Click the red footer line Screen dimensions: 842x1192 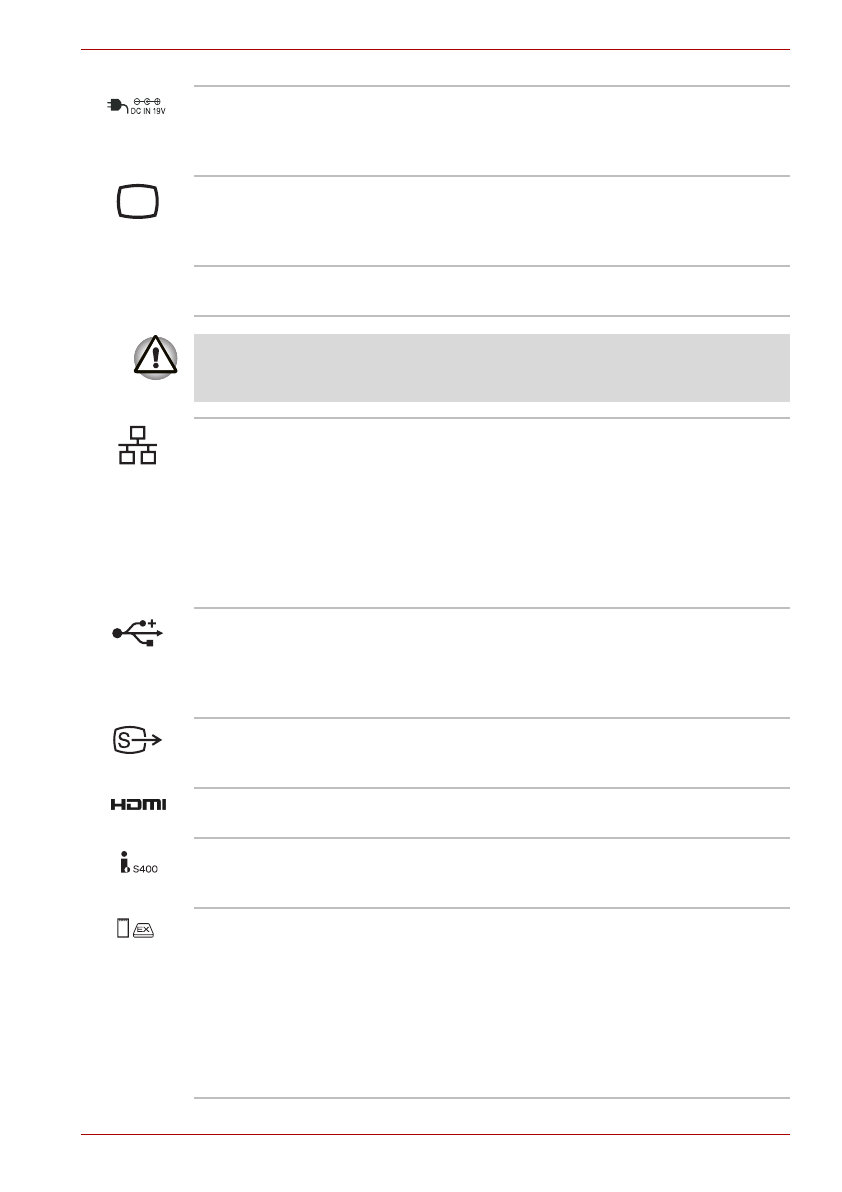(435, 1135)
